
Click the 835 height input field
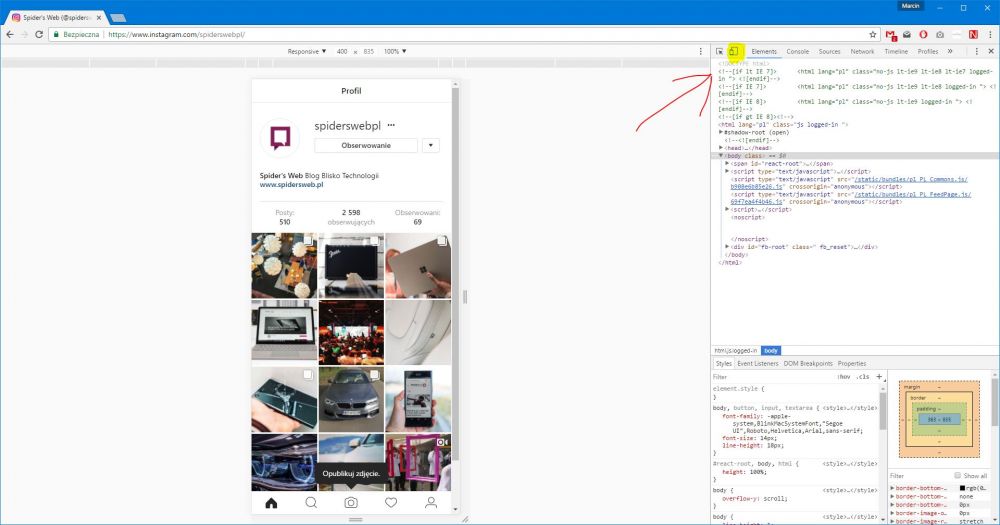[369, 51]
